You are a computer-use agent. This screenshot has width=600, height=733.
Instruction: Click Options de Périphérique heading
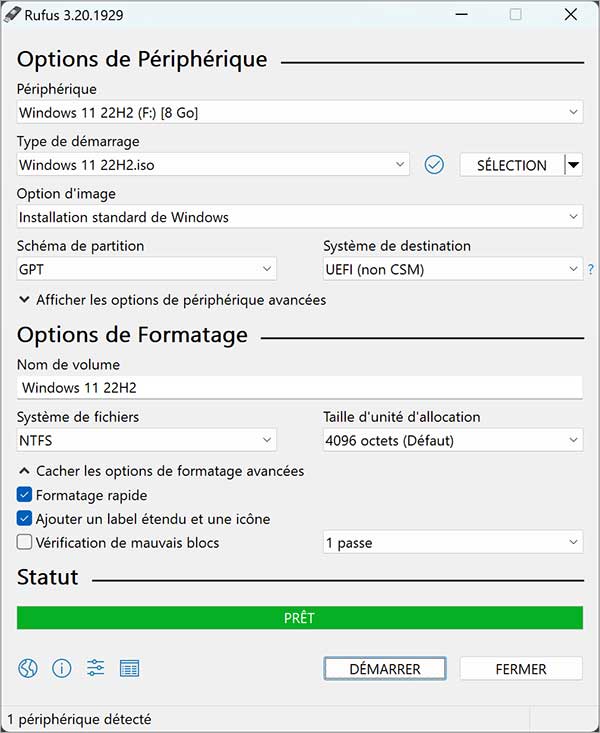(142, 60)
